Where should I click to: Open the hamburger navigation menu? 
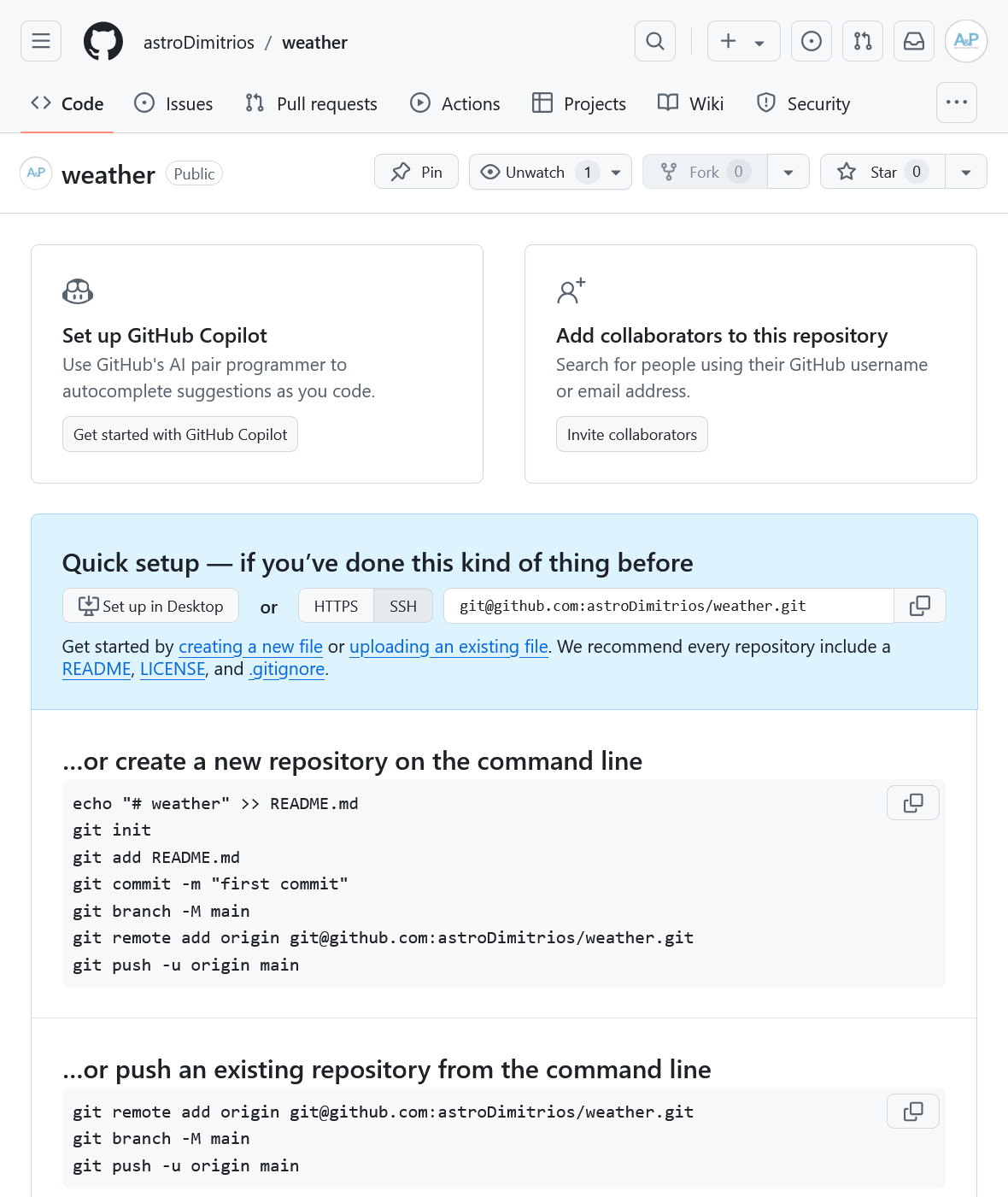(x=41, y=41)
